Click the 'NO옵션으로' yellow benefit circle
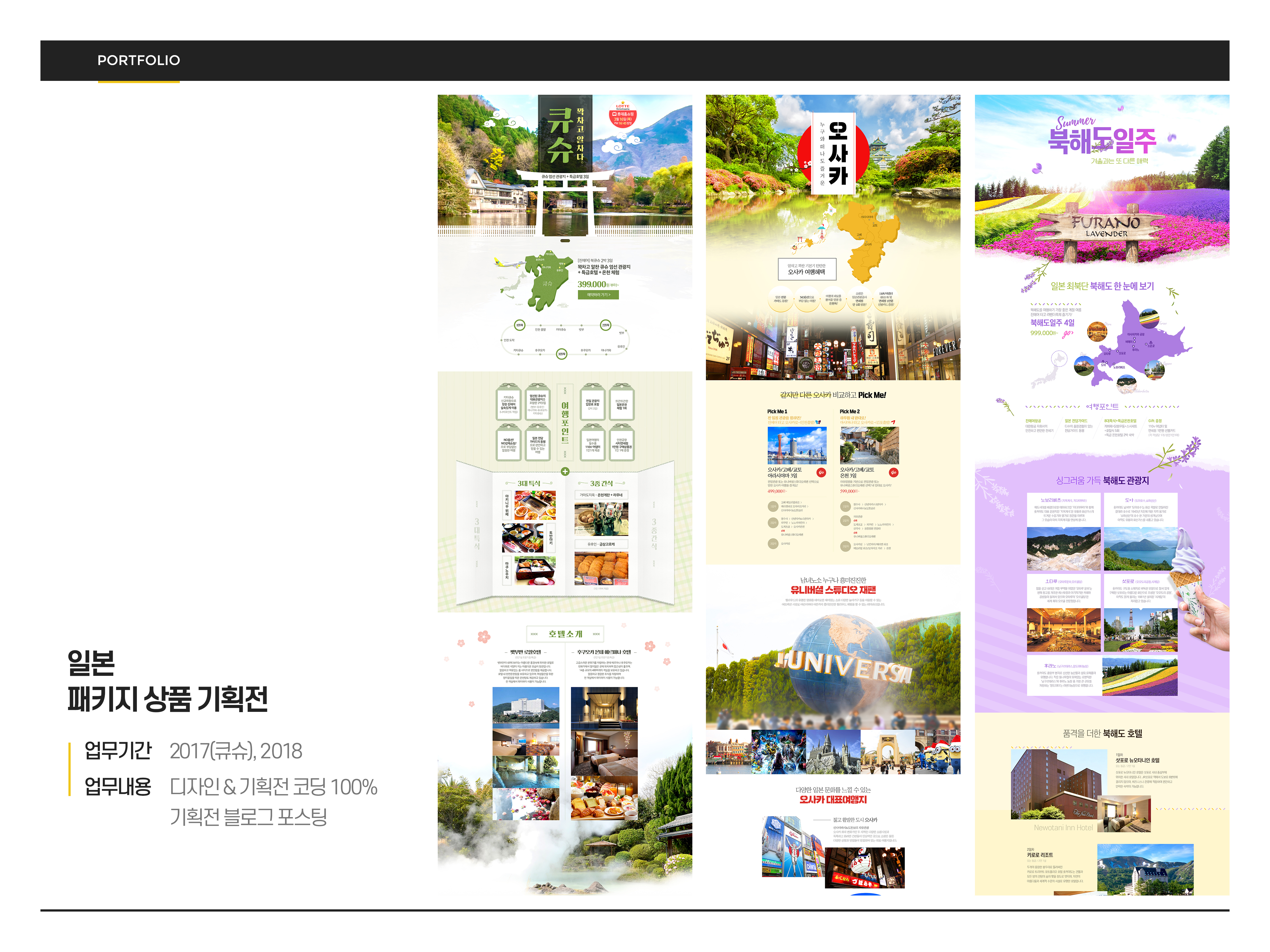Screen dimensions: 1270x952 [807, 299]
